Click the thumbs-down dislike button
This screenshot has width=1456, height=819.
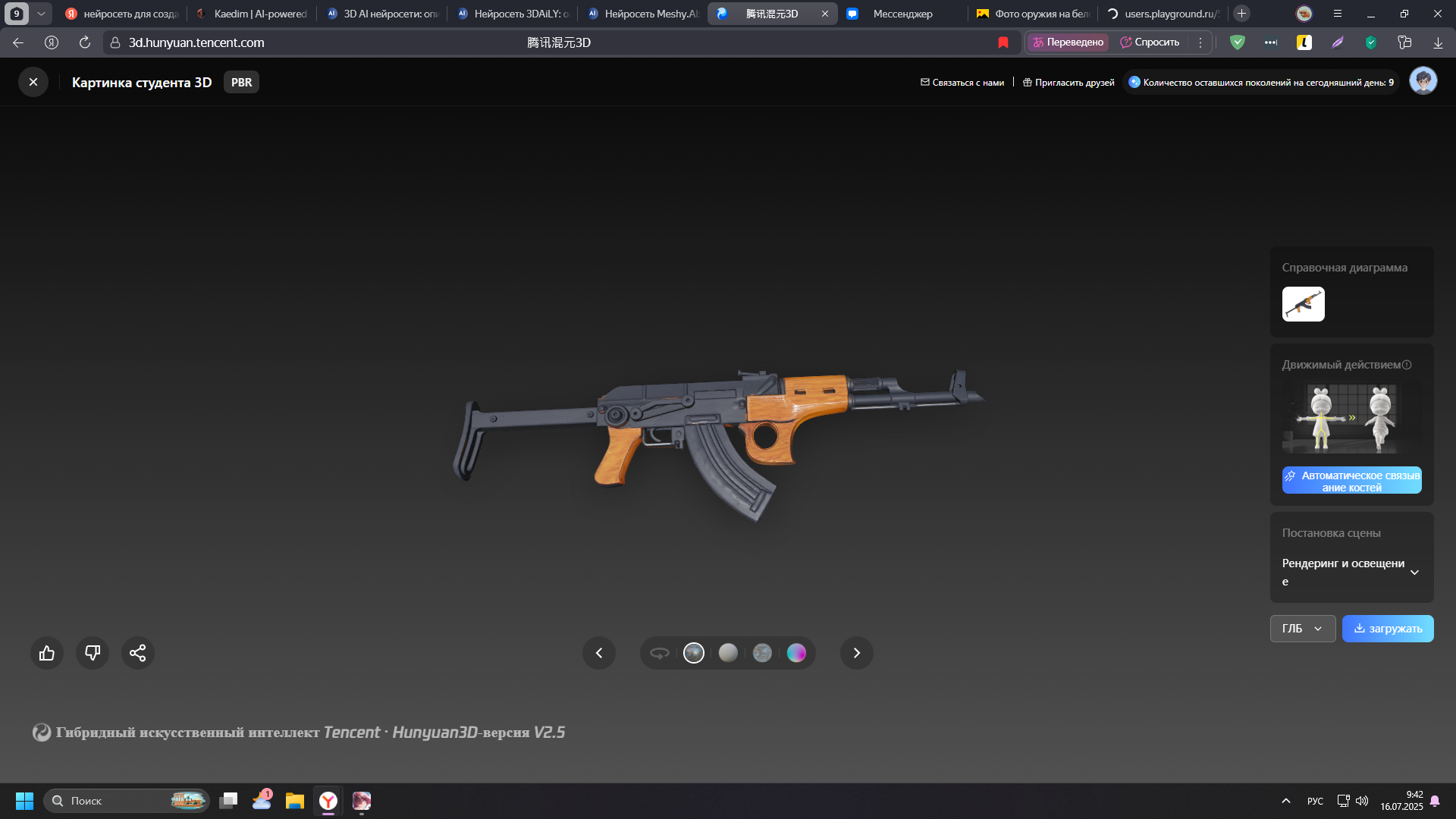pos(93,653)
